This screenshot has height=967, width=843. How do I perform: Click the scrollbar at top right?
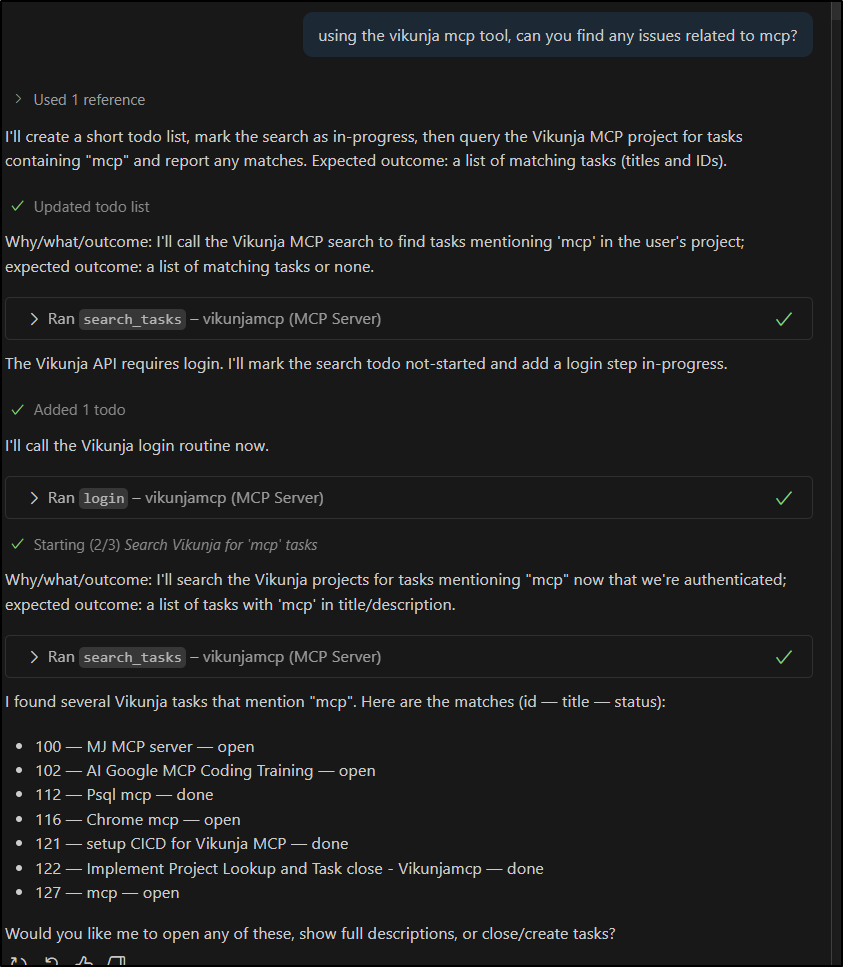[x=834, y=12]
